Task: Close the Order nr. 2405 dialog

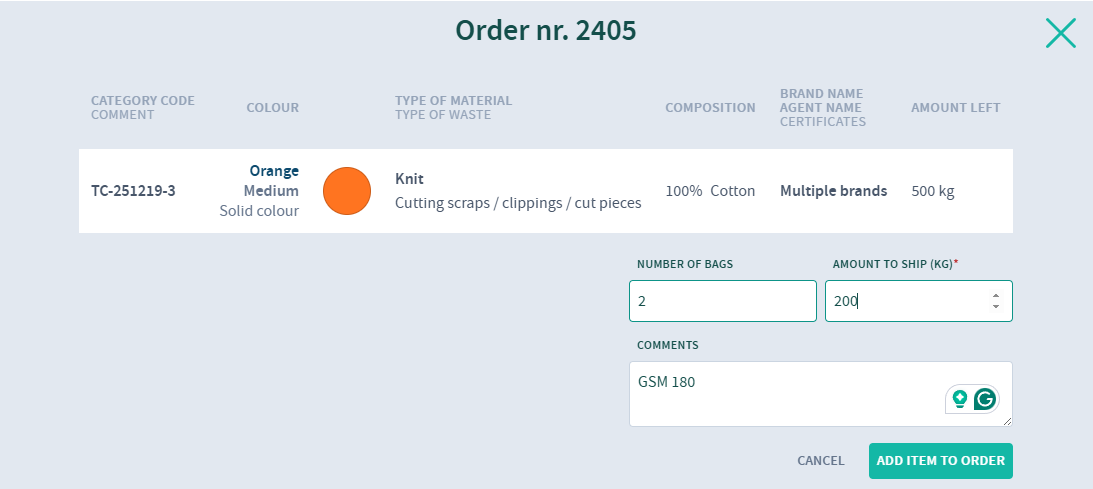Action: tap(1060, 33)
